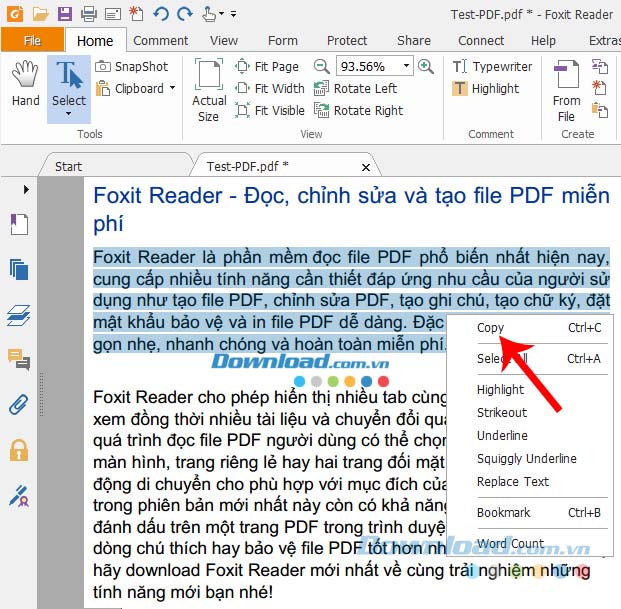Open the Comments panel
Viewport: 621px width, 609px height.
(19, 360)
